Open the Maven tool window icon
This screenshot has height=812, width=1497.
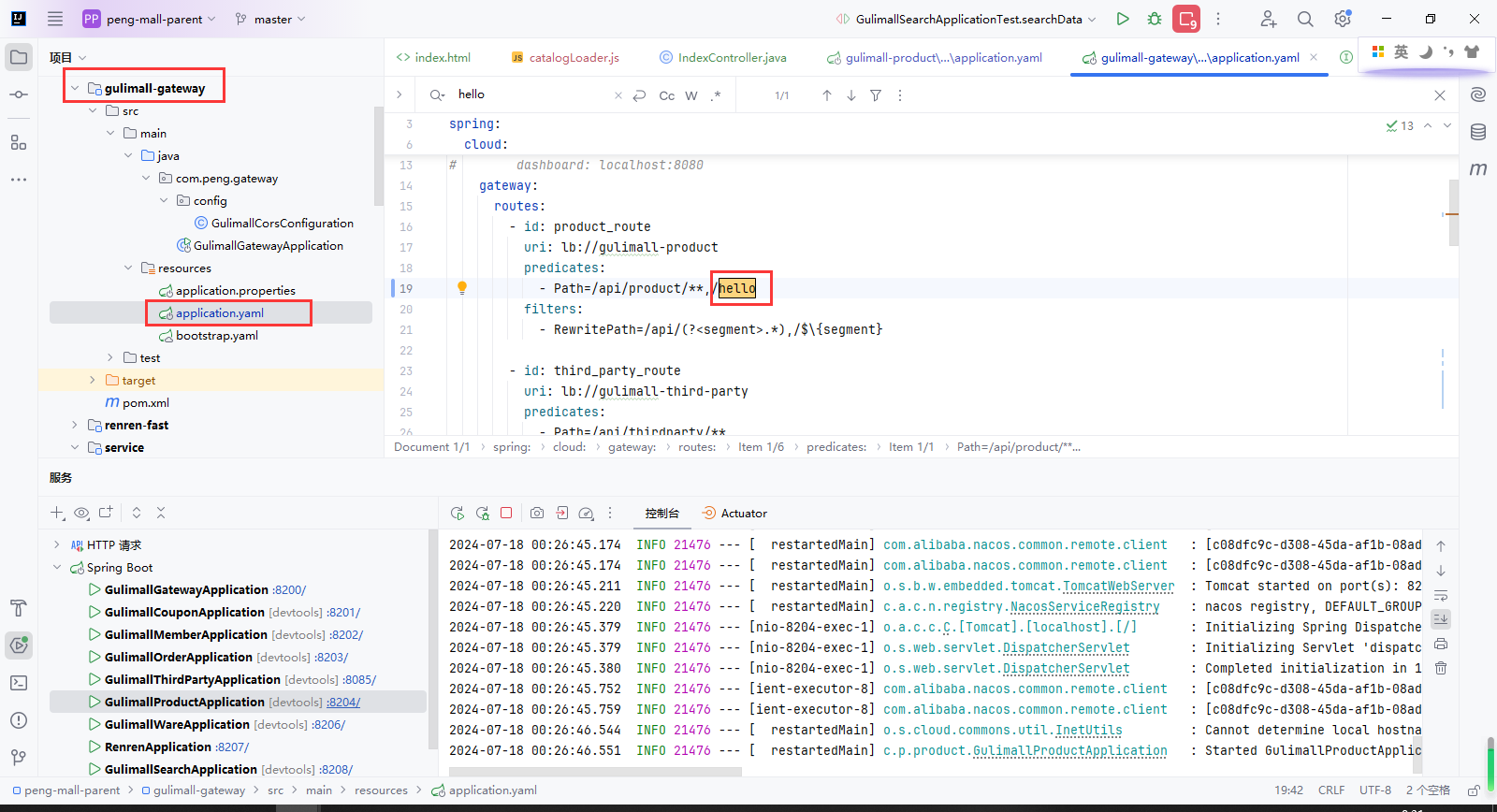click(1478, 169)
